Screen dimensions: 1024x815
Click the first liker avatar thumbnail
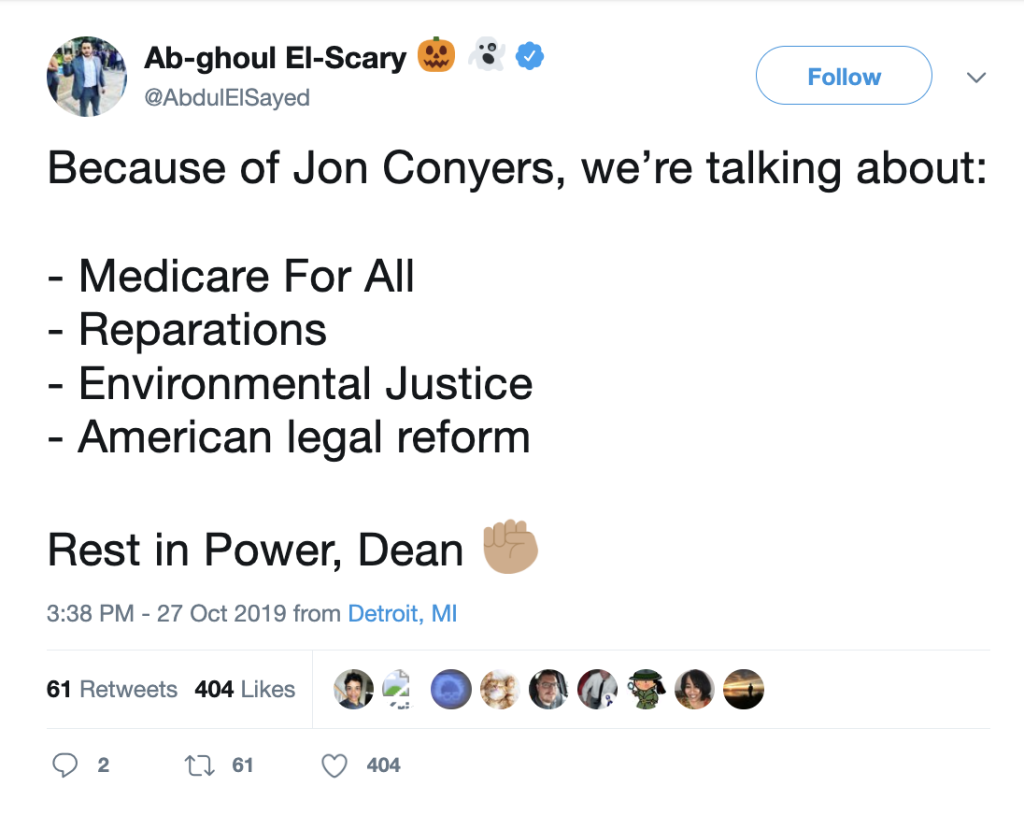click(353, 689)
